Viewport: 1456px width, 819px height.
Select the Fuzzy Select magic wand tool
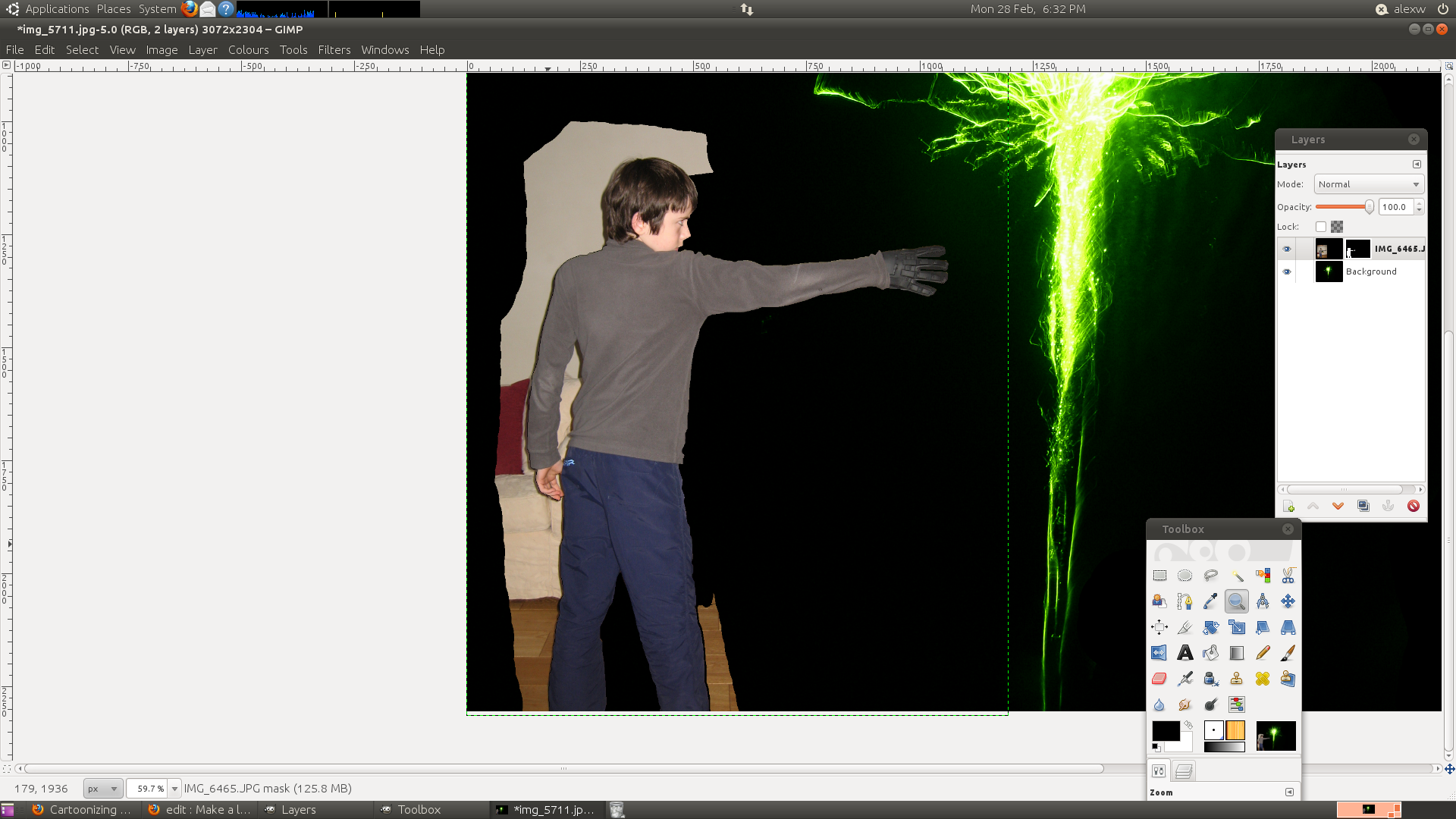click(1237, 576)
